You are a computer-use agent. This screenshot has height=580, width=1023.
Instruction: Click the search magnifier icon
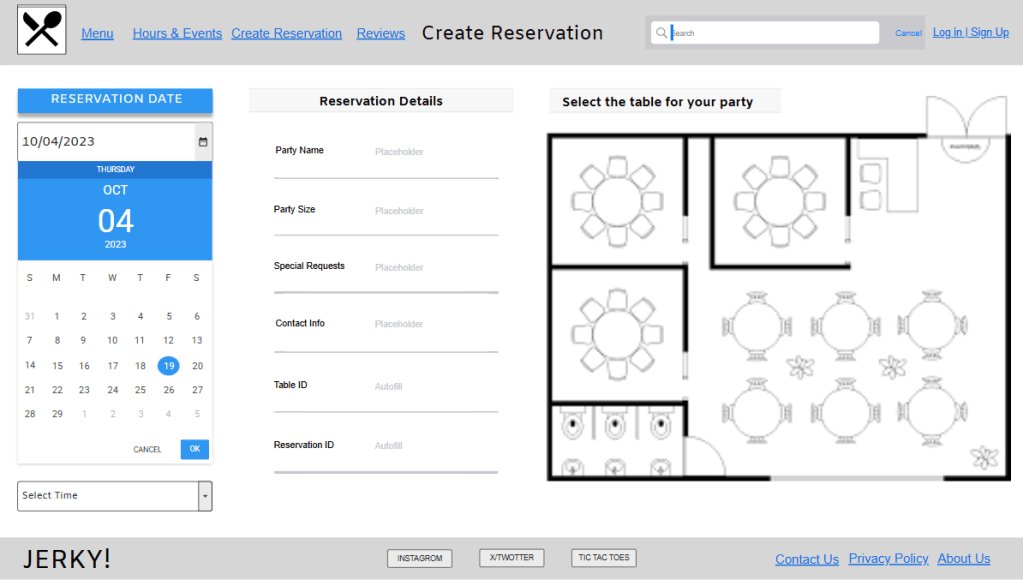pos(661,32)
